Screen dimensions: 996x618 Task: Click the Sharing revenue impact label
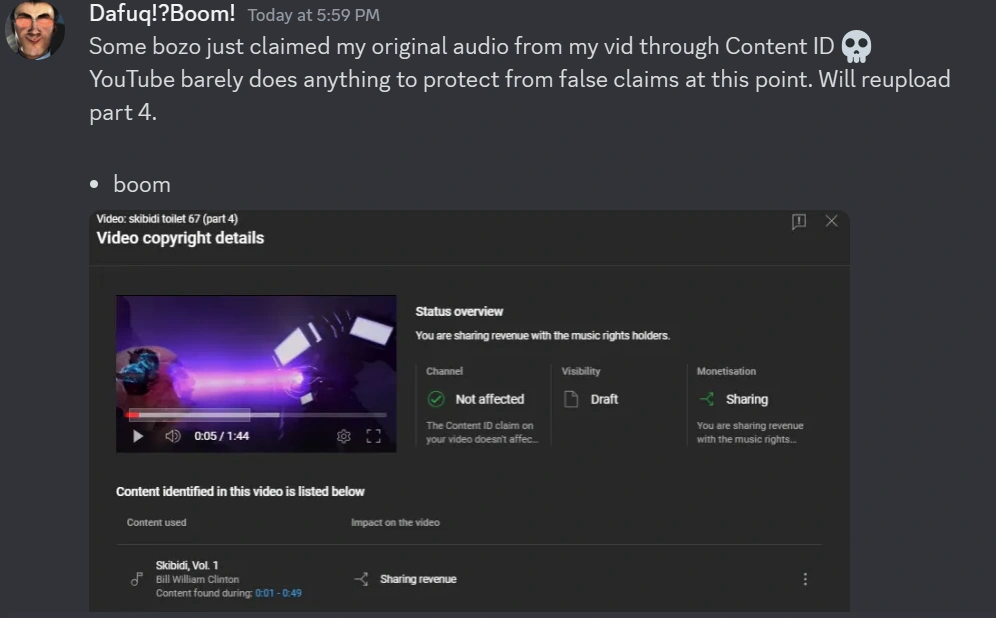point(418,579)
